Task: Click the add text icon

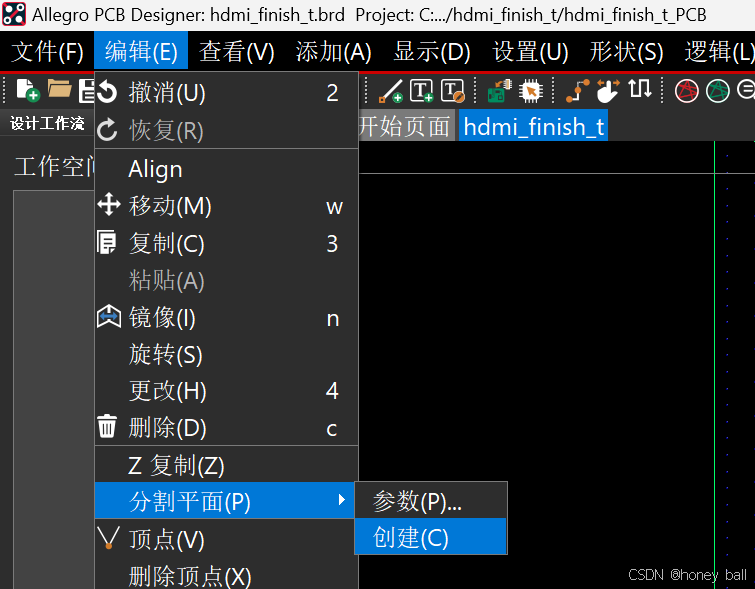Action: pos(421,91)
